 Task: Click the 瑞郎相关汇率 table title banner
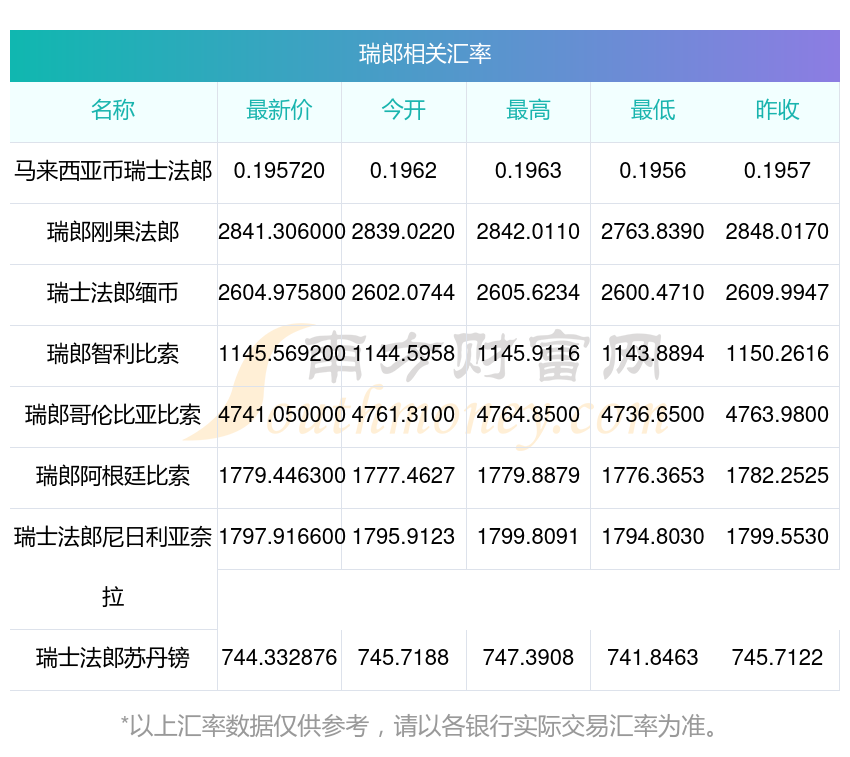point(425,54)
